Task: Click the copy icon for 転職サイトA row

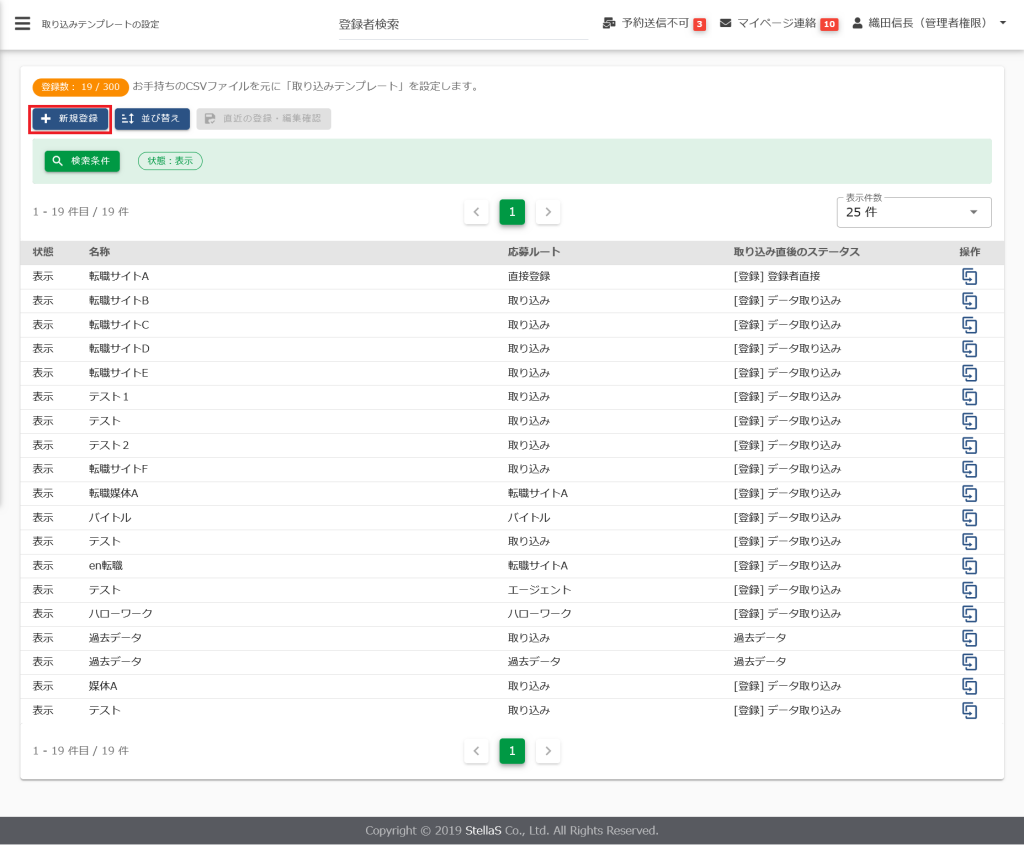Action: 969,277
